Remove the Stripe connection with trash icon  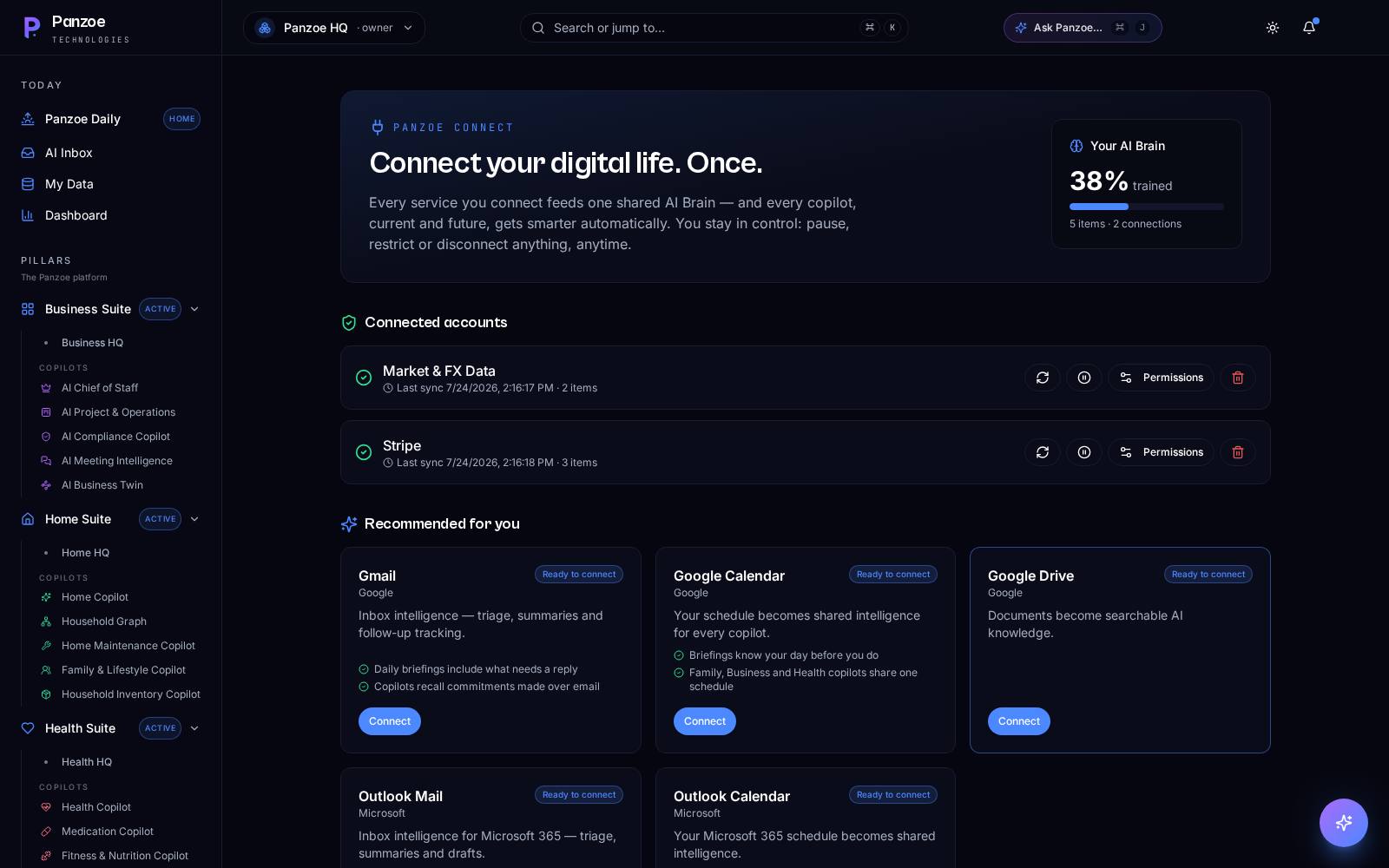pyautogui.click(x=1238, y=452)
